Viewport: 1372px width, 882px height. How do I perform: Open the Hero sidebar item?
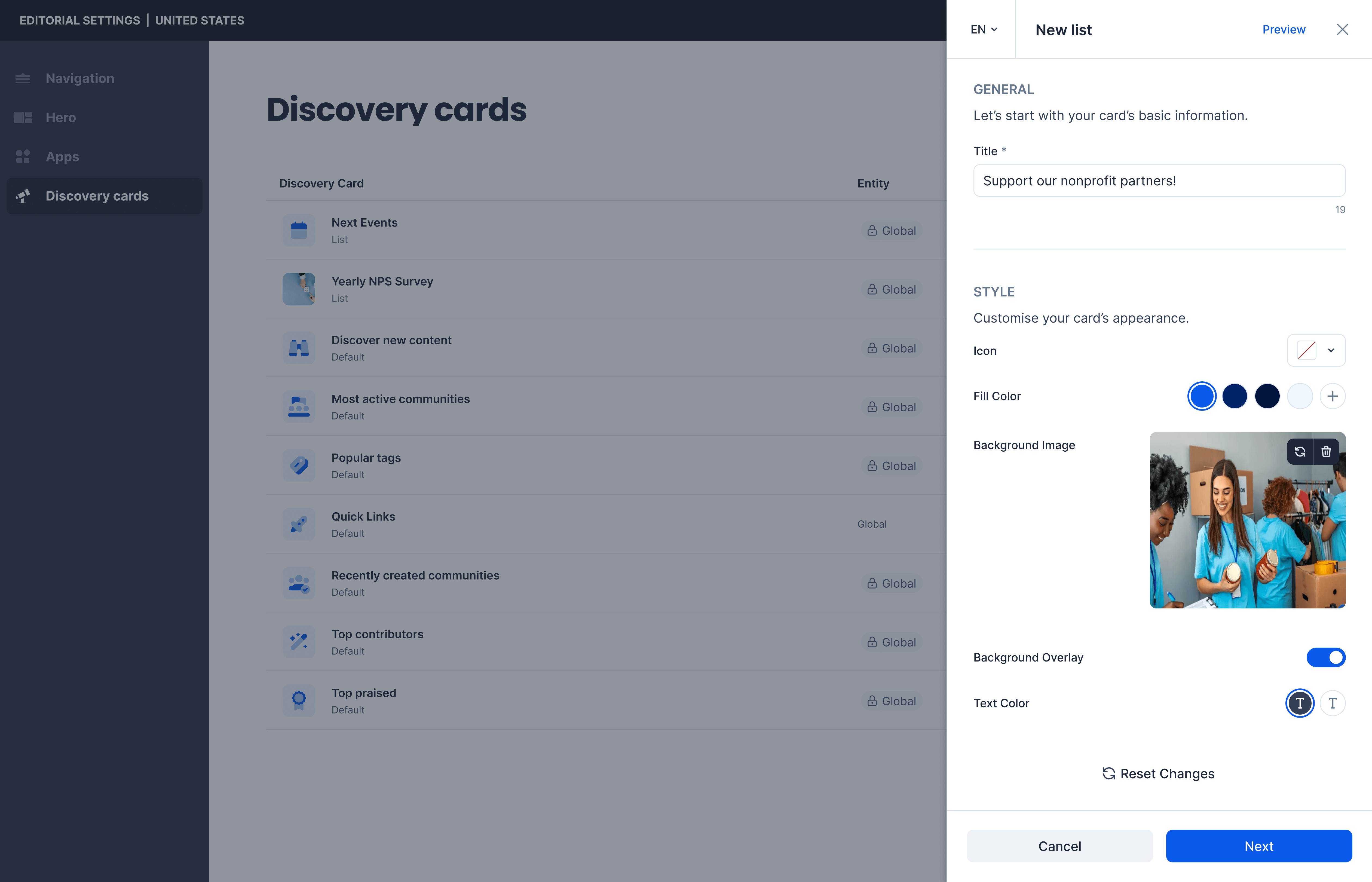coord(104,117)
